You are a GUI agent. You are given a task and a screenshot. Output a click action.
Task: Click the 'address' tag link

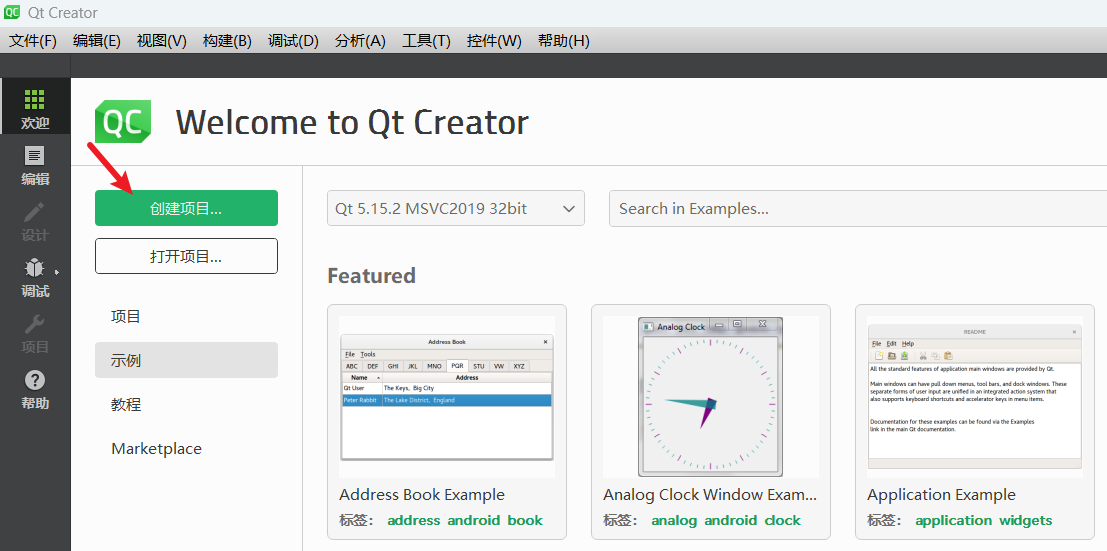point(414,521)
